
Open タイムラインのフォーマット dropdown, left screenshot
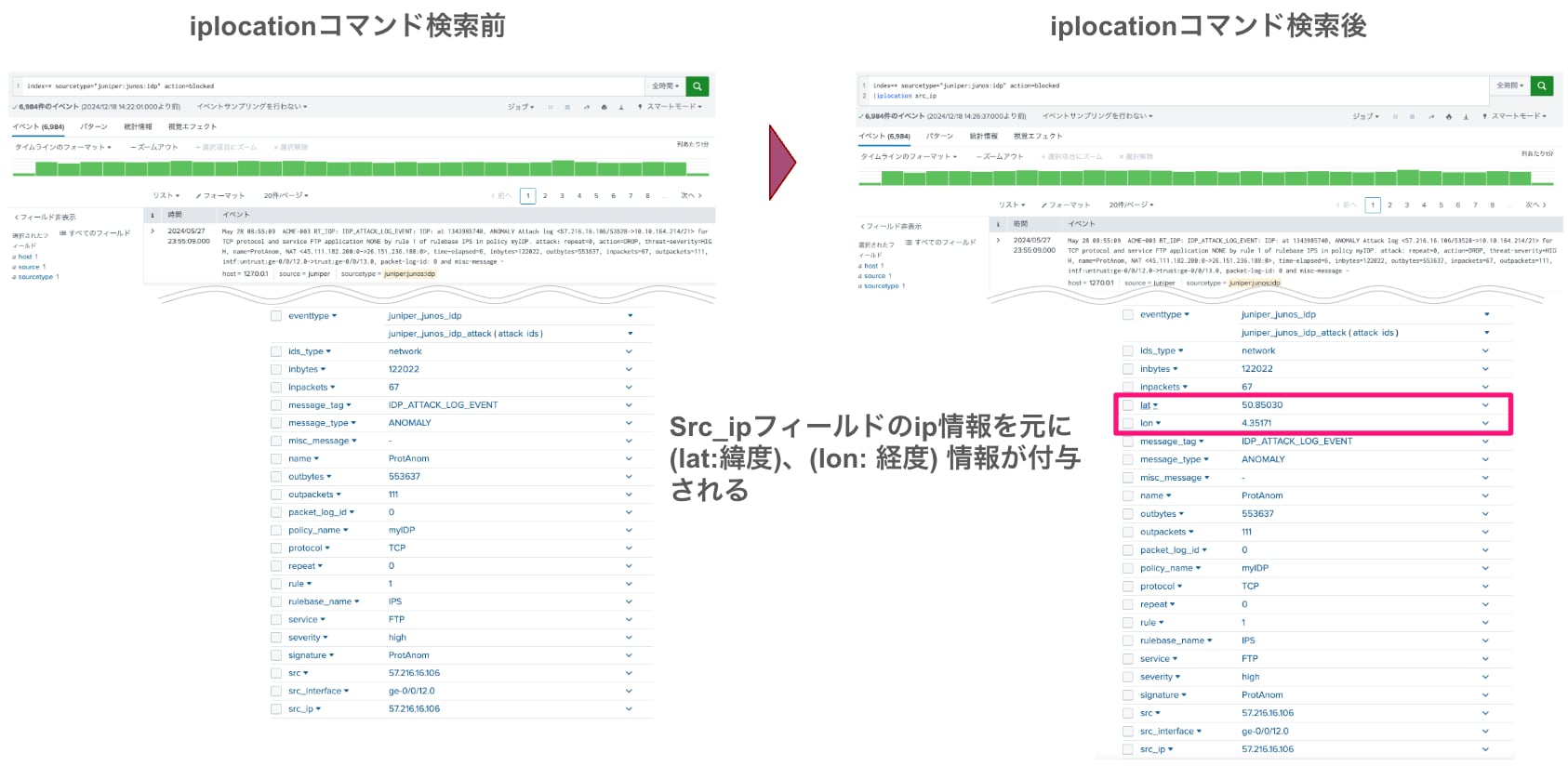point(63,147)
